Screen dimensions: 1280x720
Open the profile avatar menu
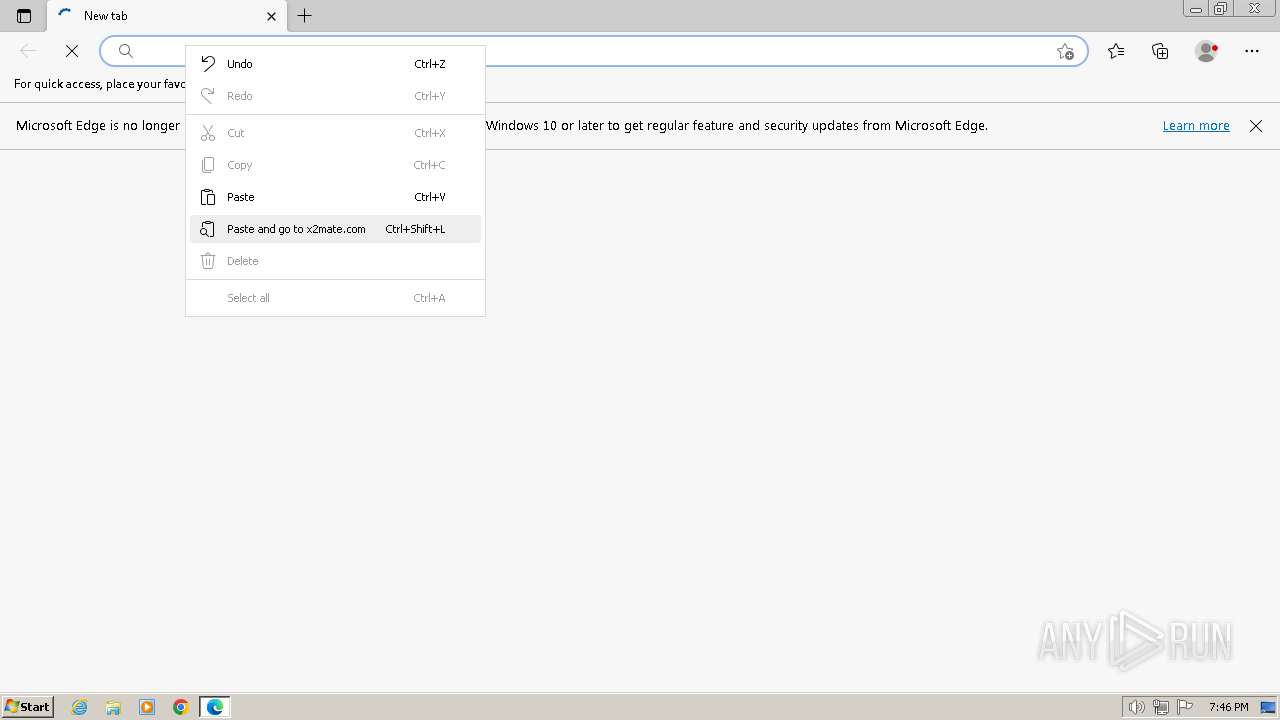tap(1207, 51)
